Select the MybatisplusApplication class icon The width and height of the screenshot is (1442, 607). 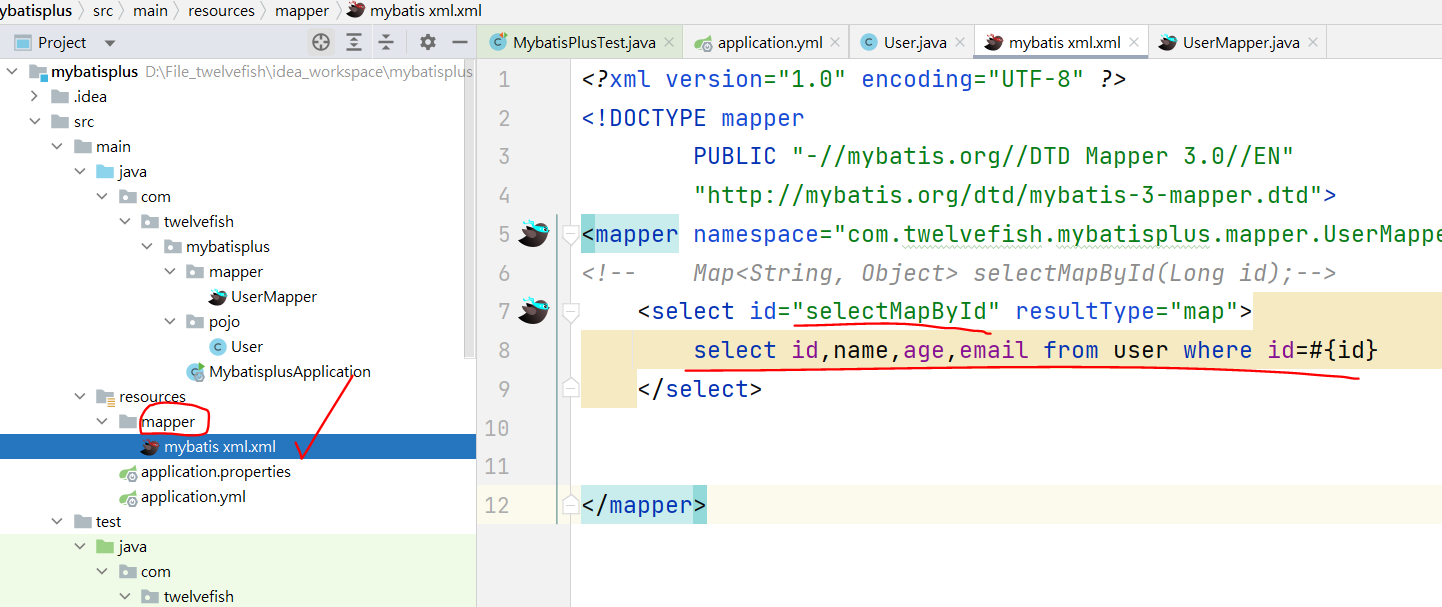[x=195, y=372]
